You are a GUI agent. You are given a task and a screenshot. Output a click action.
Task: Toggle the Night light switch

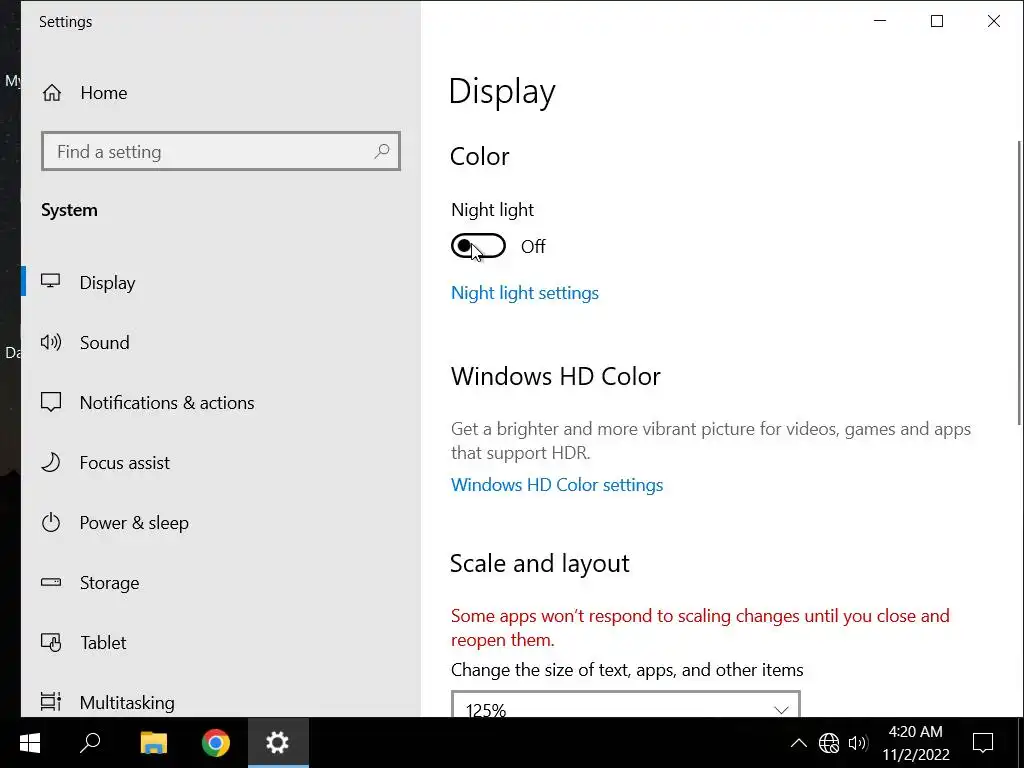478,246
